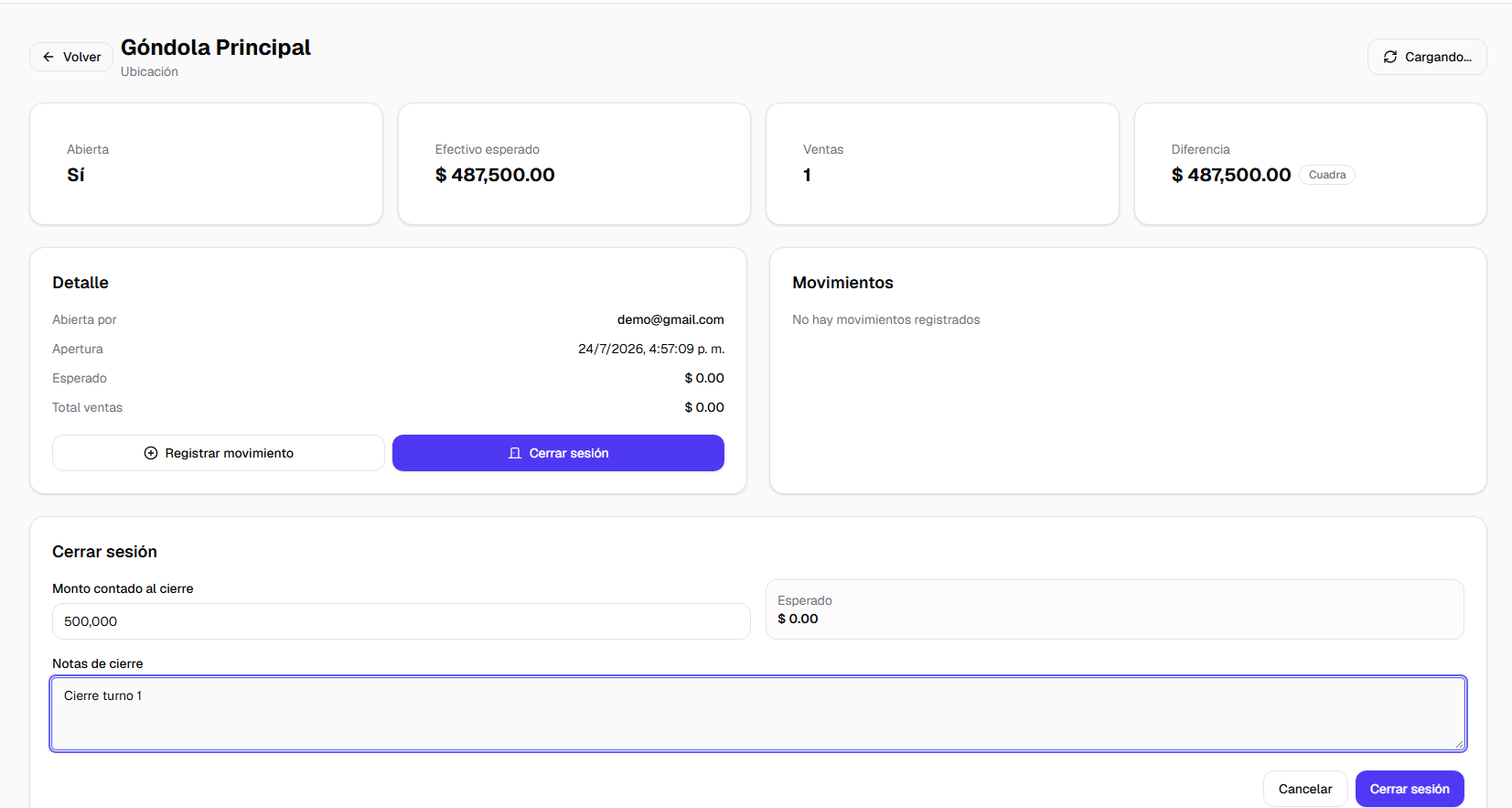
Task: Click the Total ventas label
Action: (87, 407)
